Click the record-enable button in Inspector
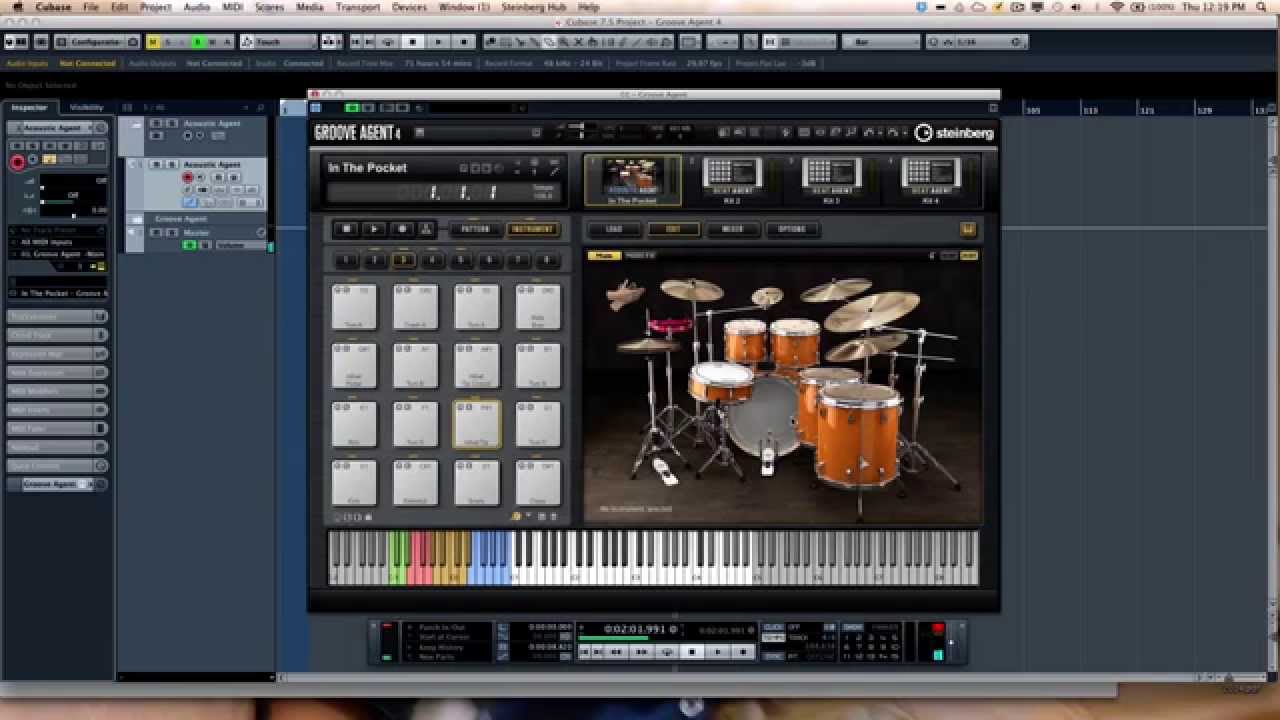 coord(17,162)
